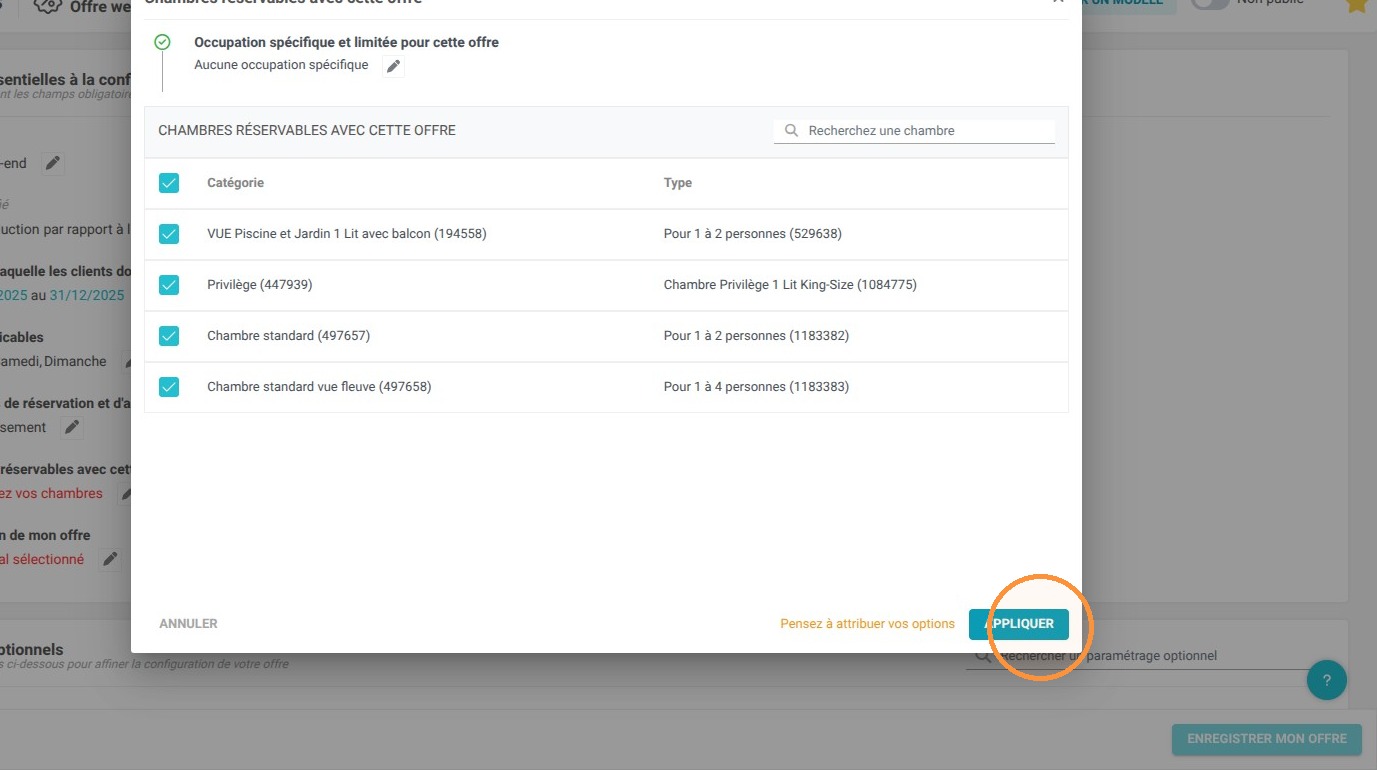Click "Aucune occupation spécifique" text
The height and width of the screenshot is (770, 1377).
pyautogui.click(x=281, y=65)
